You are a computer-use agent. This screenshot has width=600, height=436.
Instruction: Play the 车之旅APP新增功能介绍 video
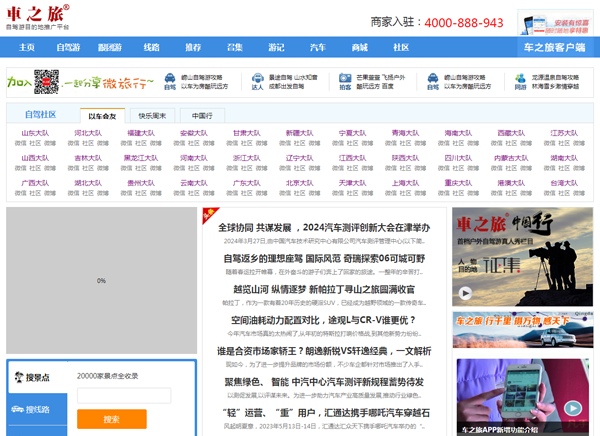point(573,408)
